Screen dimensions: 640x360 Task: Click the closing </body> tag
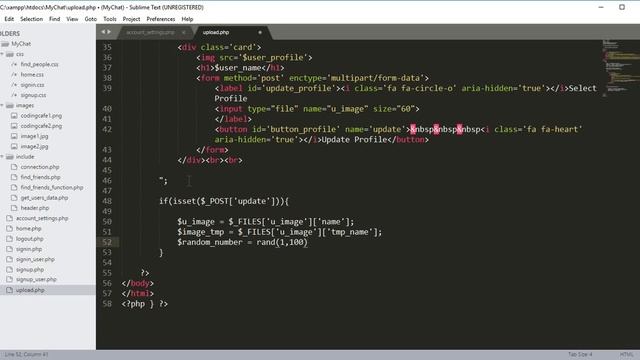(138, 283)
